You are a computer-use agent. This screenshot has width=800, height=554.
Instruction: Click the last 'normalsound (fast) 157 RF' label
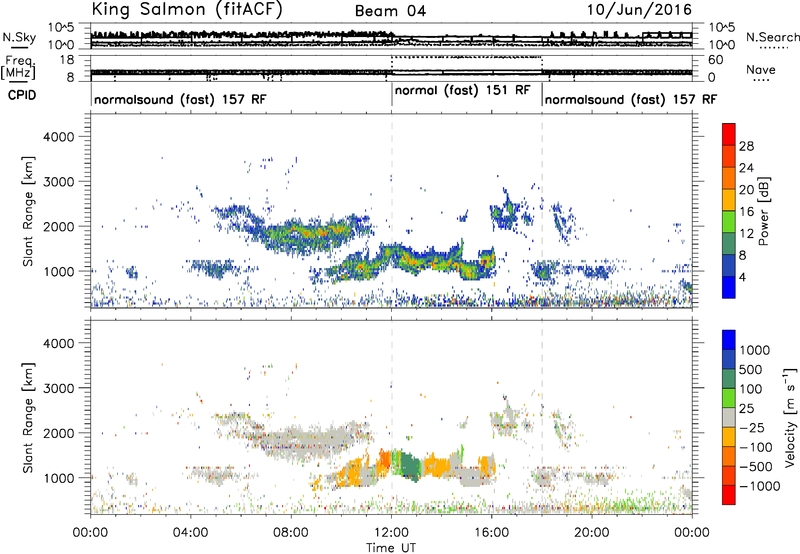click(x=631, y=99)
